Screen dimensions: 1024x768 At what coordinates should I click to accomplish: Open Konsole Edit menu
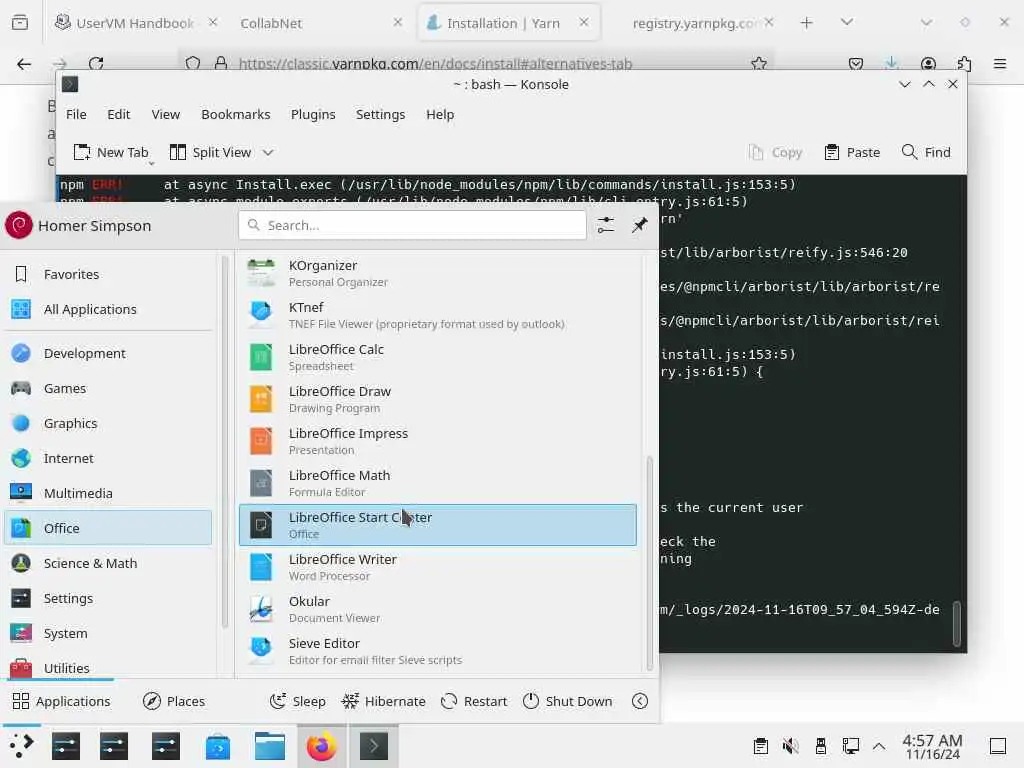tap(119, 114)
